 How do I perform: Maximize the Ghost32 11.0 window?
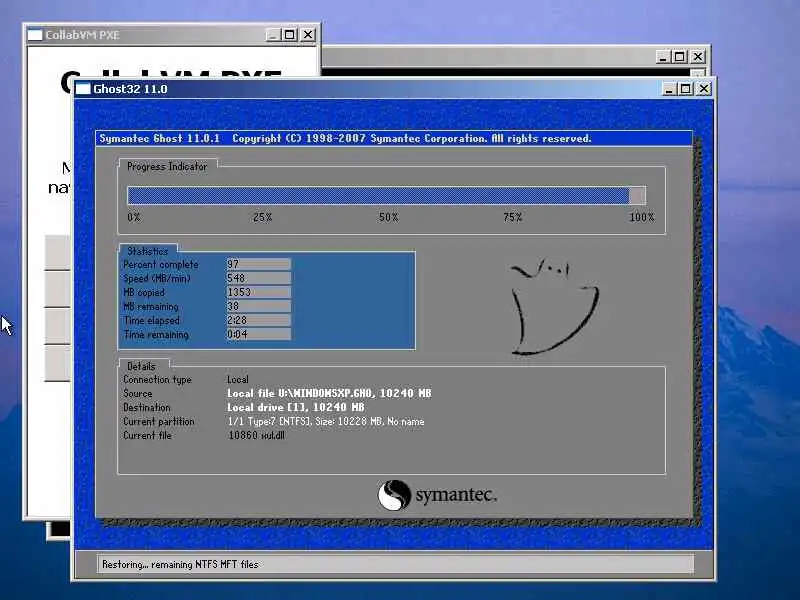coord(686,89)
